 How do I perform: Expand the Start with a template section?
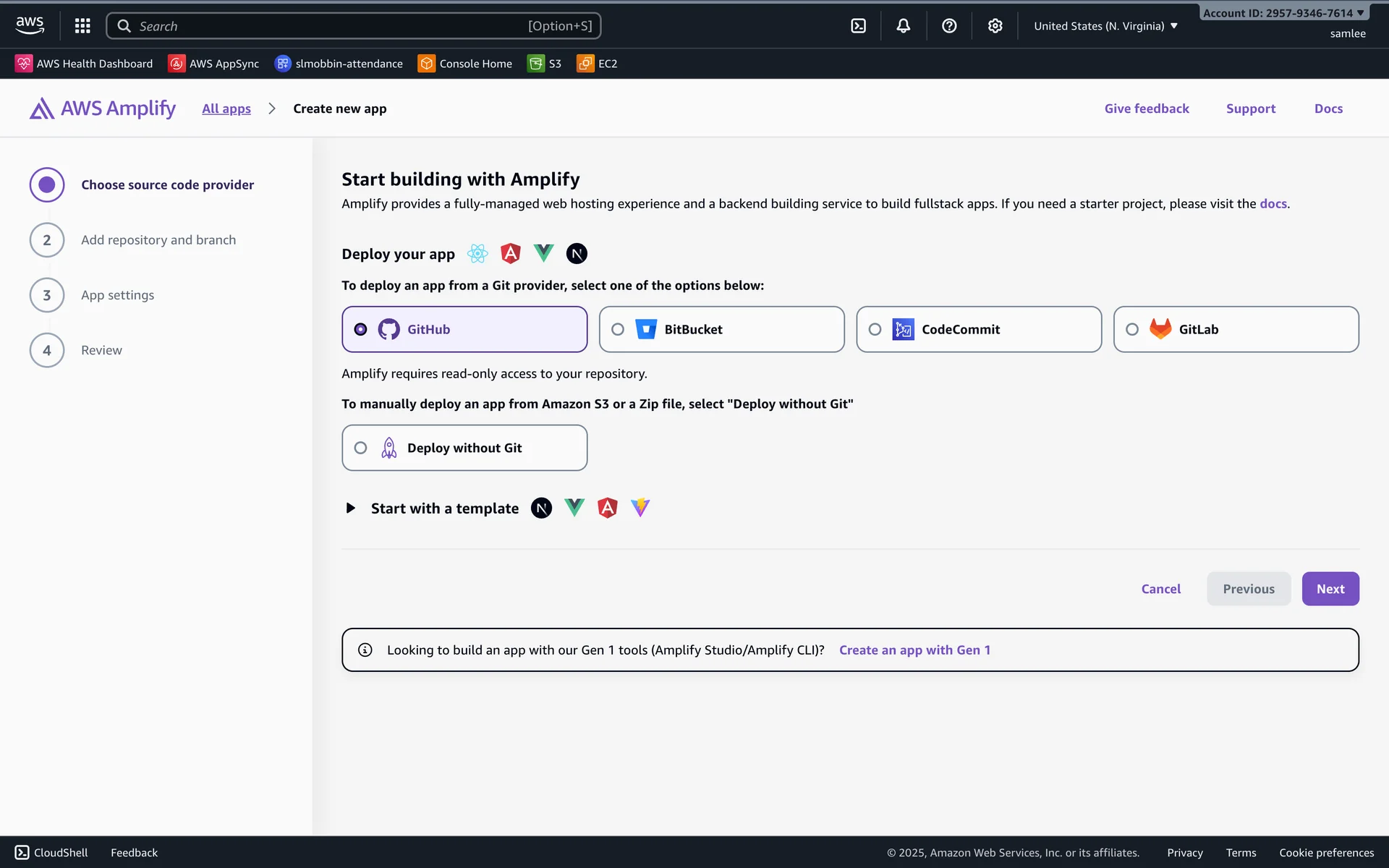(x=351, y=508)
